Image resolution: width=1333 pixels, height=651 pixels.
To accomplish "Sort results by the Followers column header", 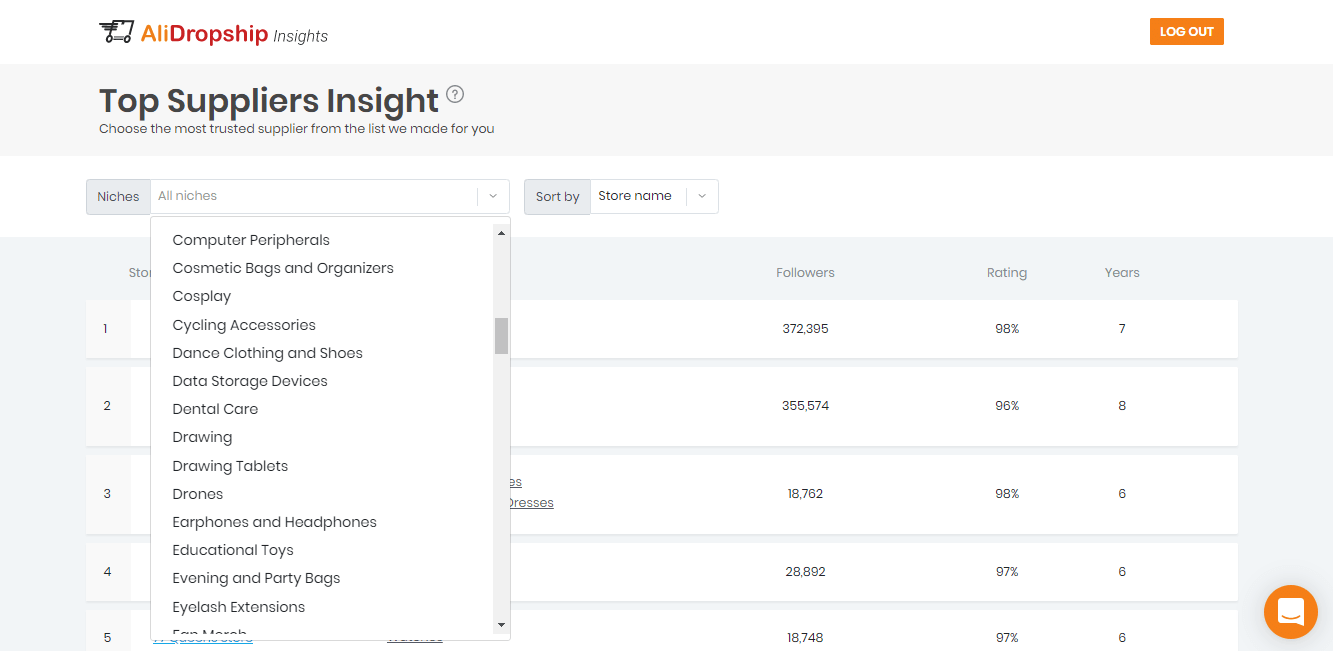I will (x=805, y=272).
